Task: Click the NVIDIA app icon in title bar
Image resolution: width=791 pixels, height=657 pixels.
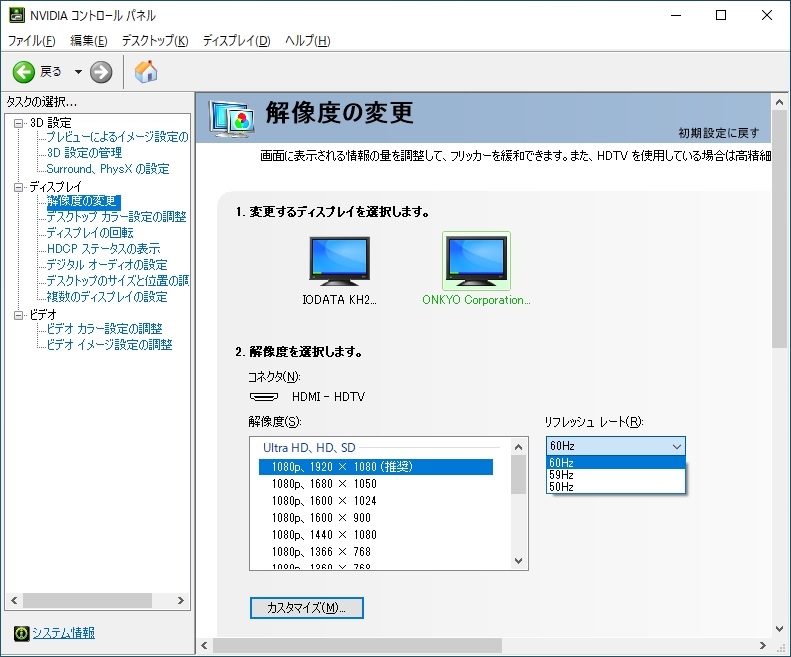Action: coord(17,15)
